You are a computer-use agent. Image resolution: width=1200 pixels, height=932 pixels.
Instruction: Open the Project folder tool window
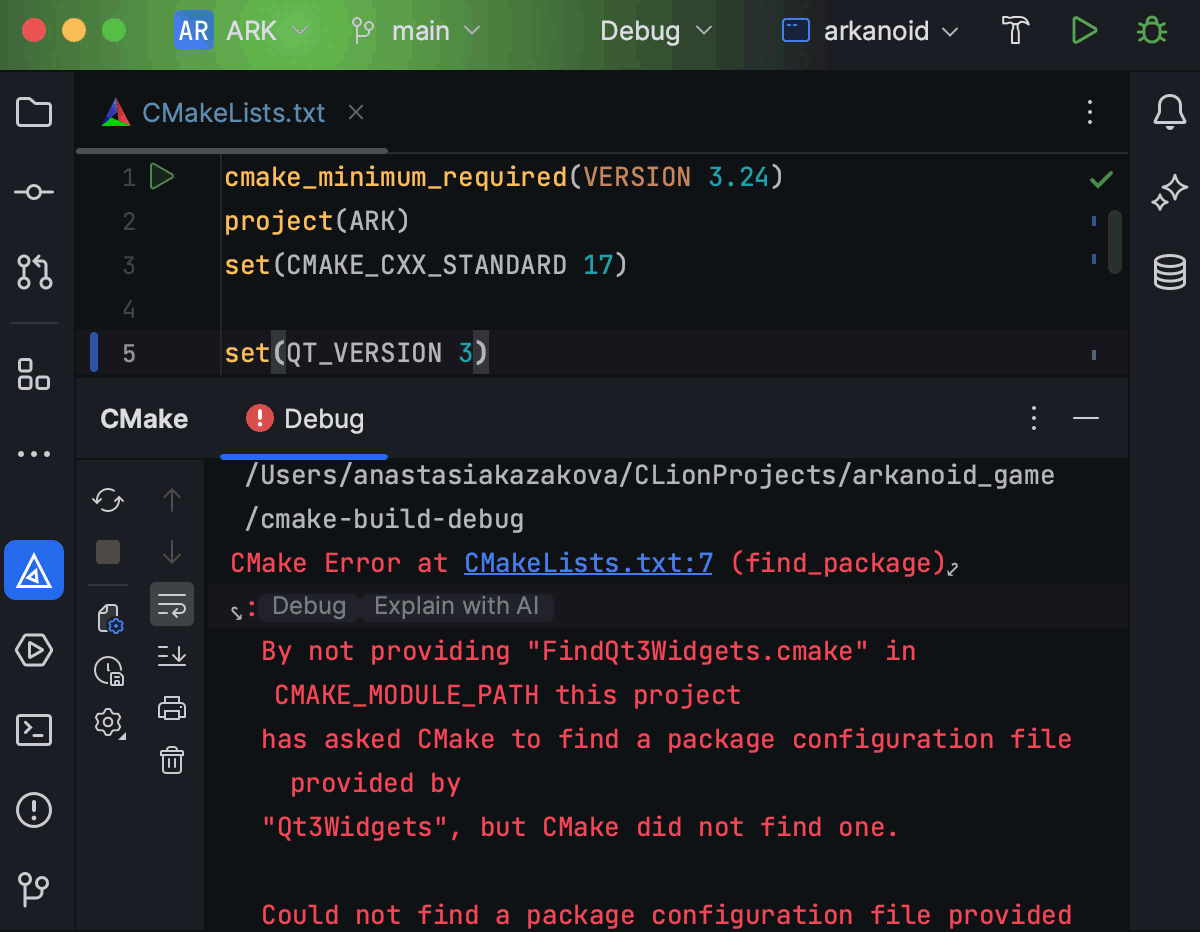pyautogui.click(x=34, y=112)
